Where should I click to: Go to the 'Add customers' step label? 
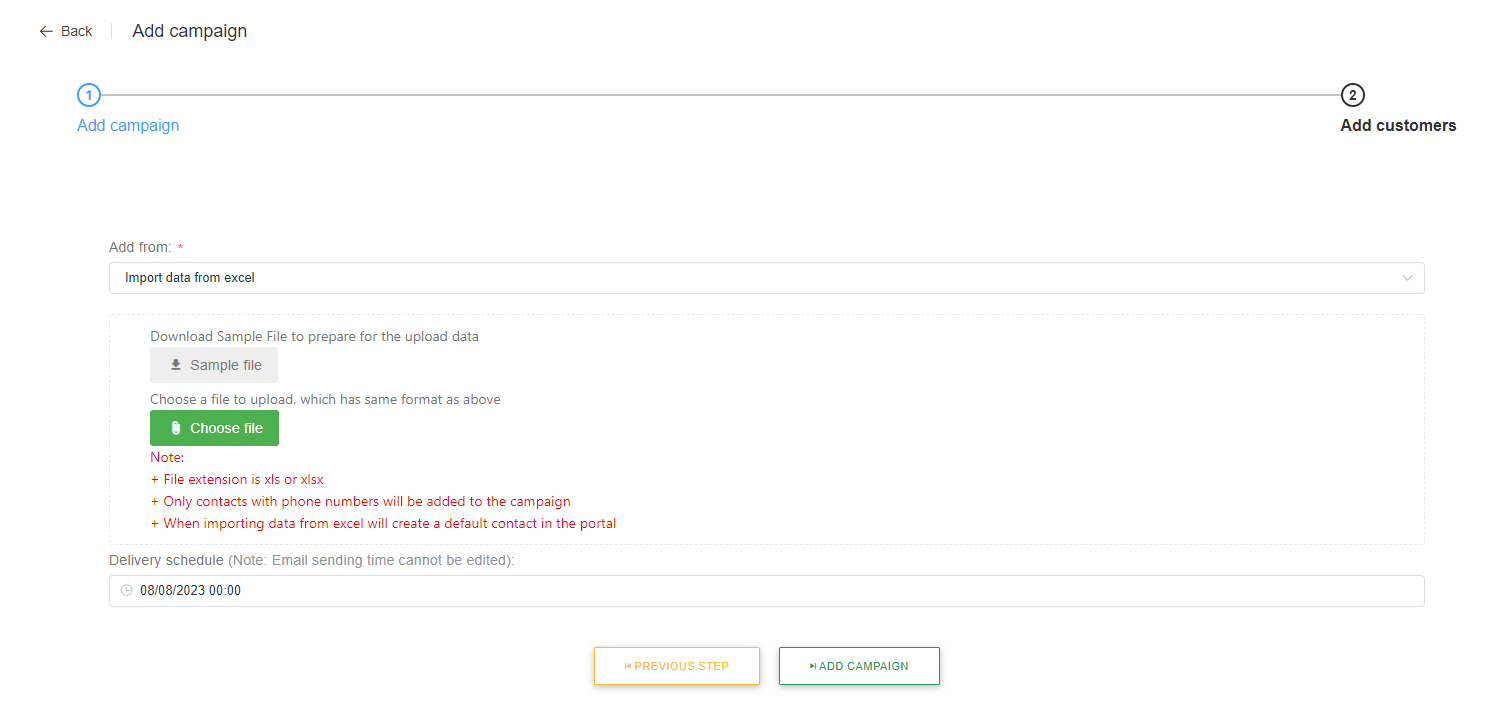[x=1397, y=126]
